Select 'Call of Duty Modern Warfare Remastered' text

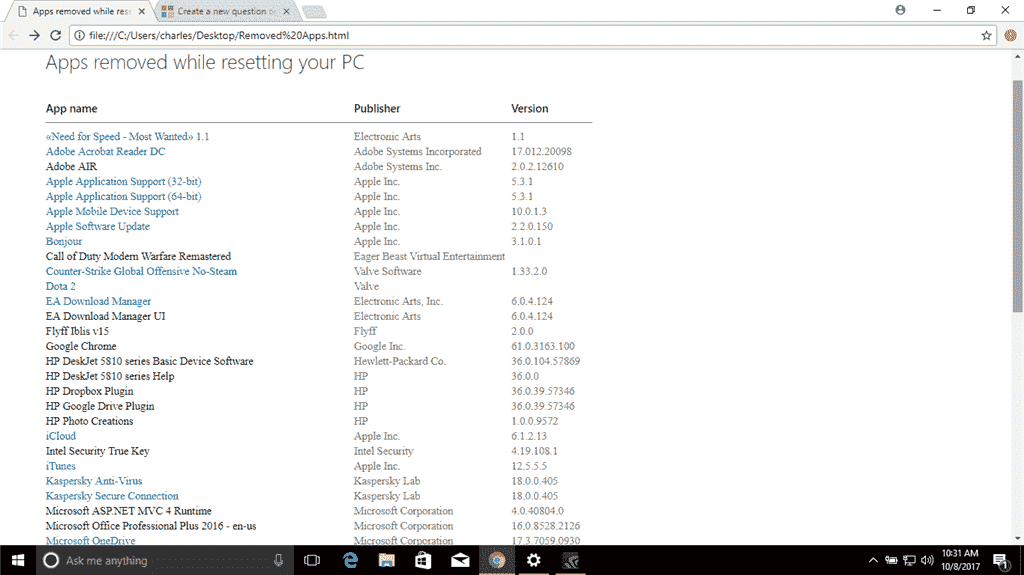[138, 257]
